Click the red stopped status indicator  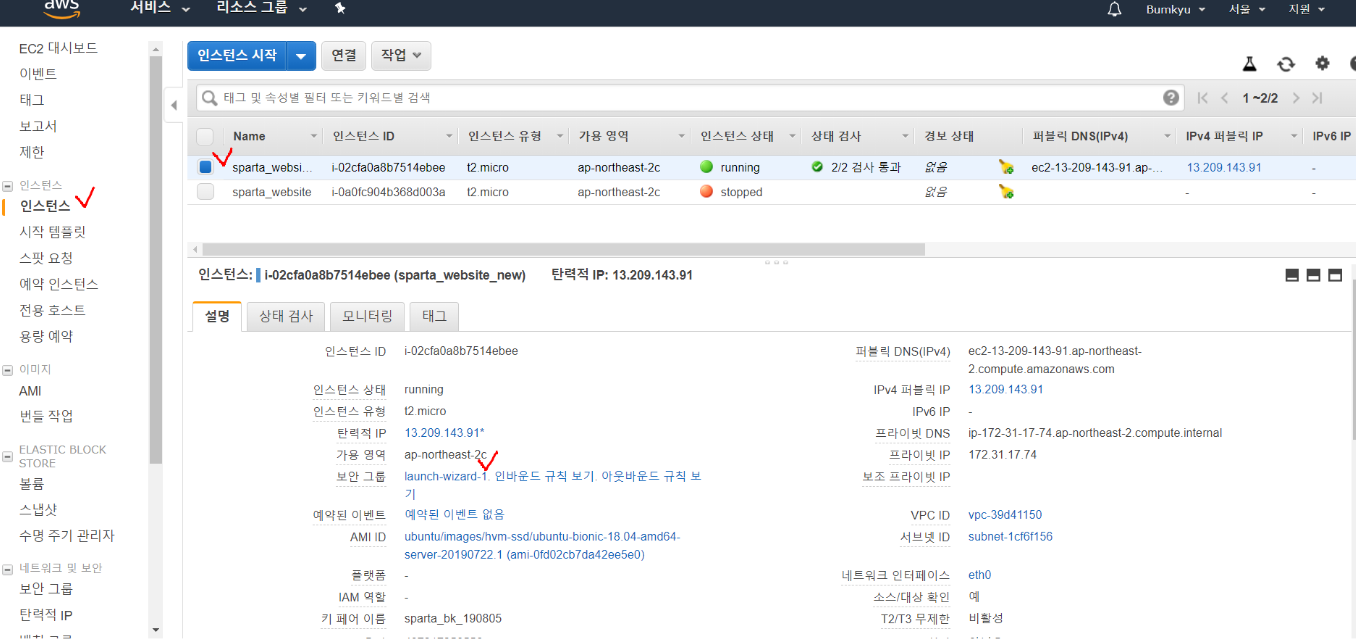[706, 191]
